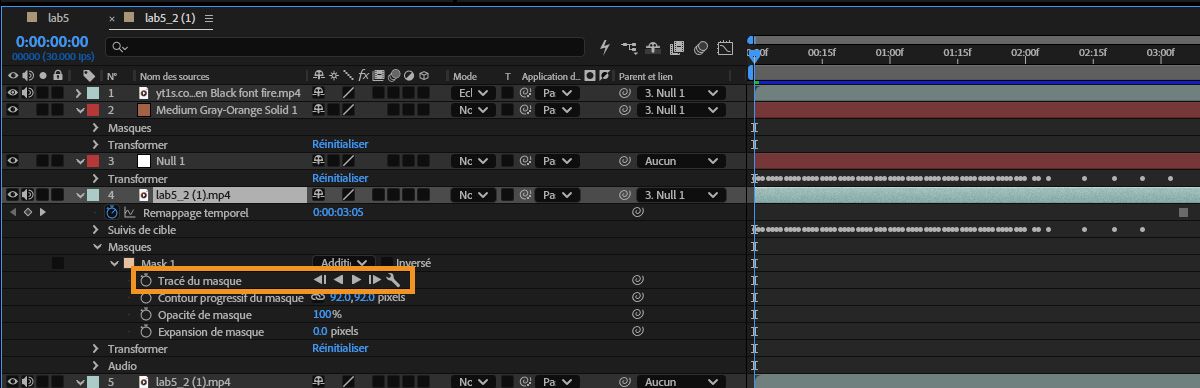Click the label tag column header
This screenshot has height=388, width=1200.
pyautogui.click(x=89, y=75)
